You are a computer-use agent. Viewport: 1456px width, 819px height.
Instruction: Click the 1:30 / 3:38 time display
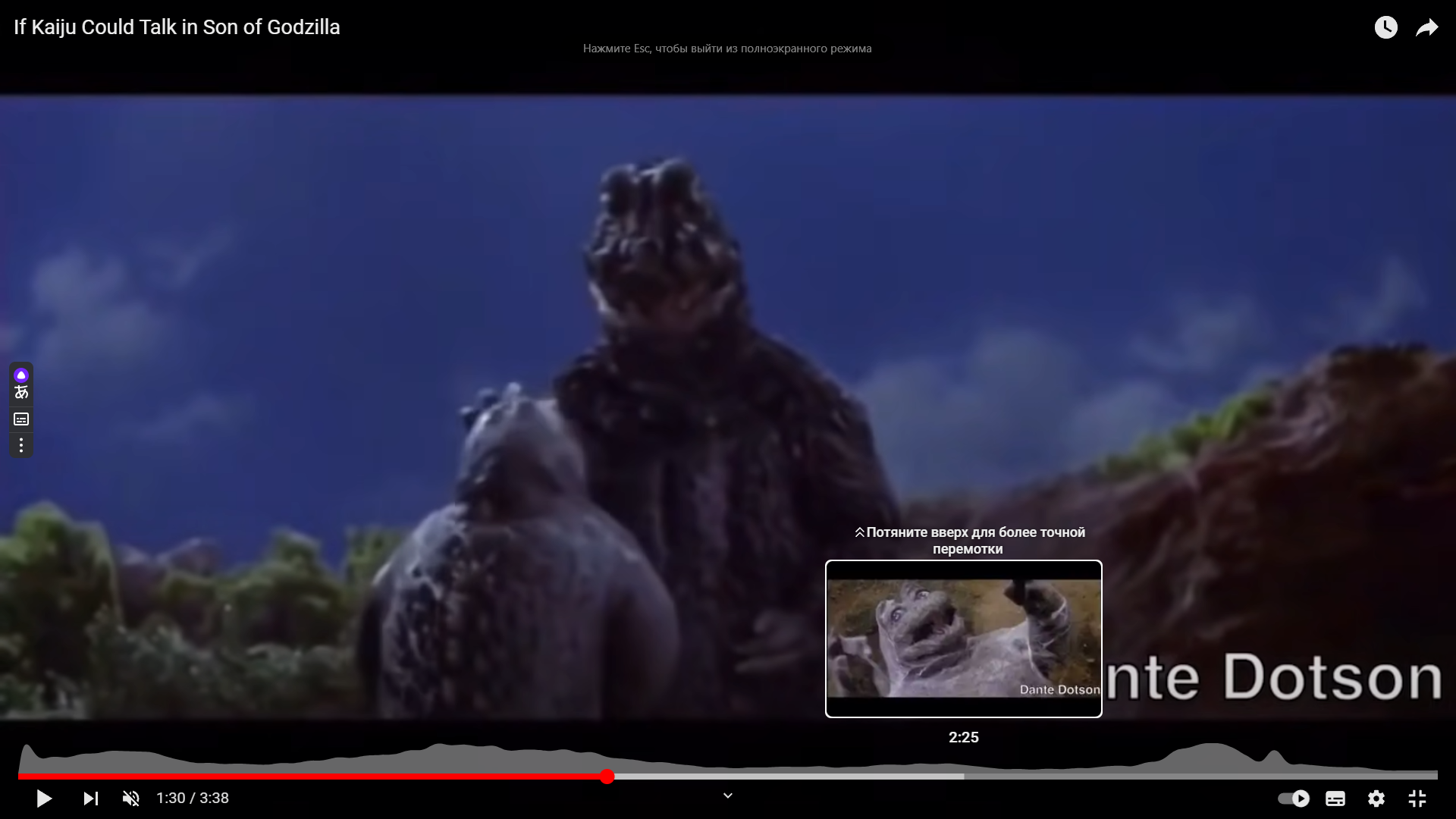click(x=193, y=799)
